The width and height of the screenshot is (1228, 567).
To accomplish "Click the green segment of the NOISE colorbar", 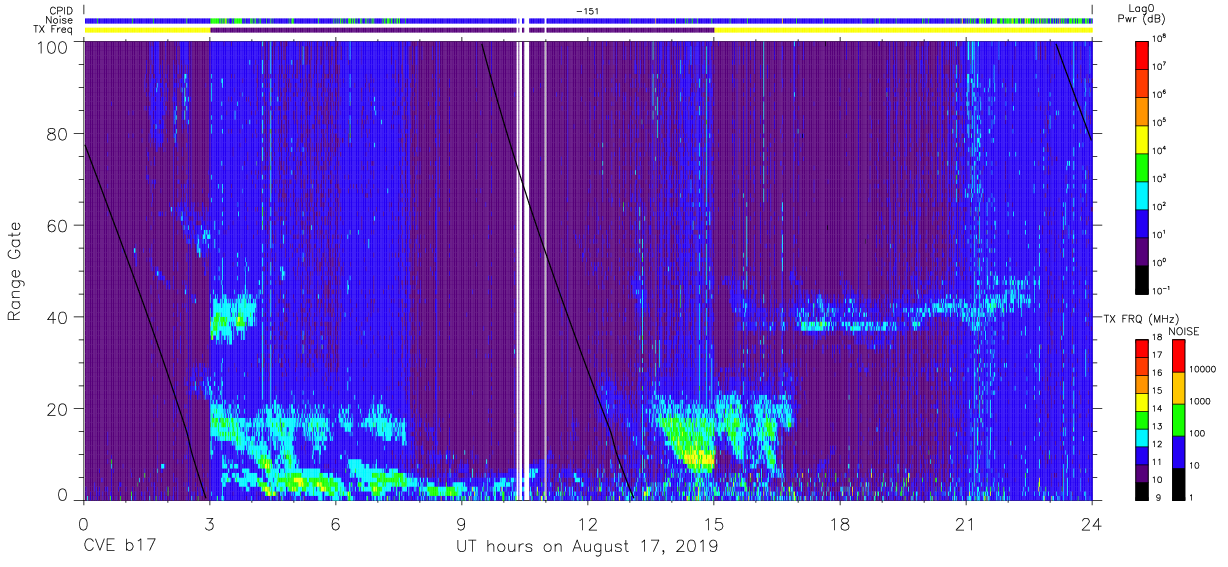I will 1177,419.
